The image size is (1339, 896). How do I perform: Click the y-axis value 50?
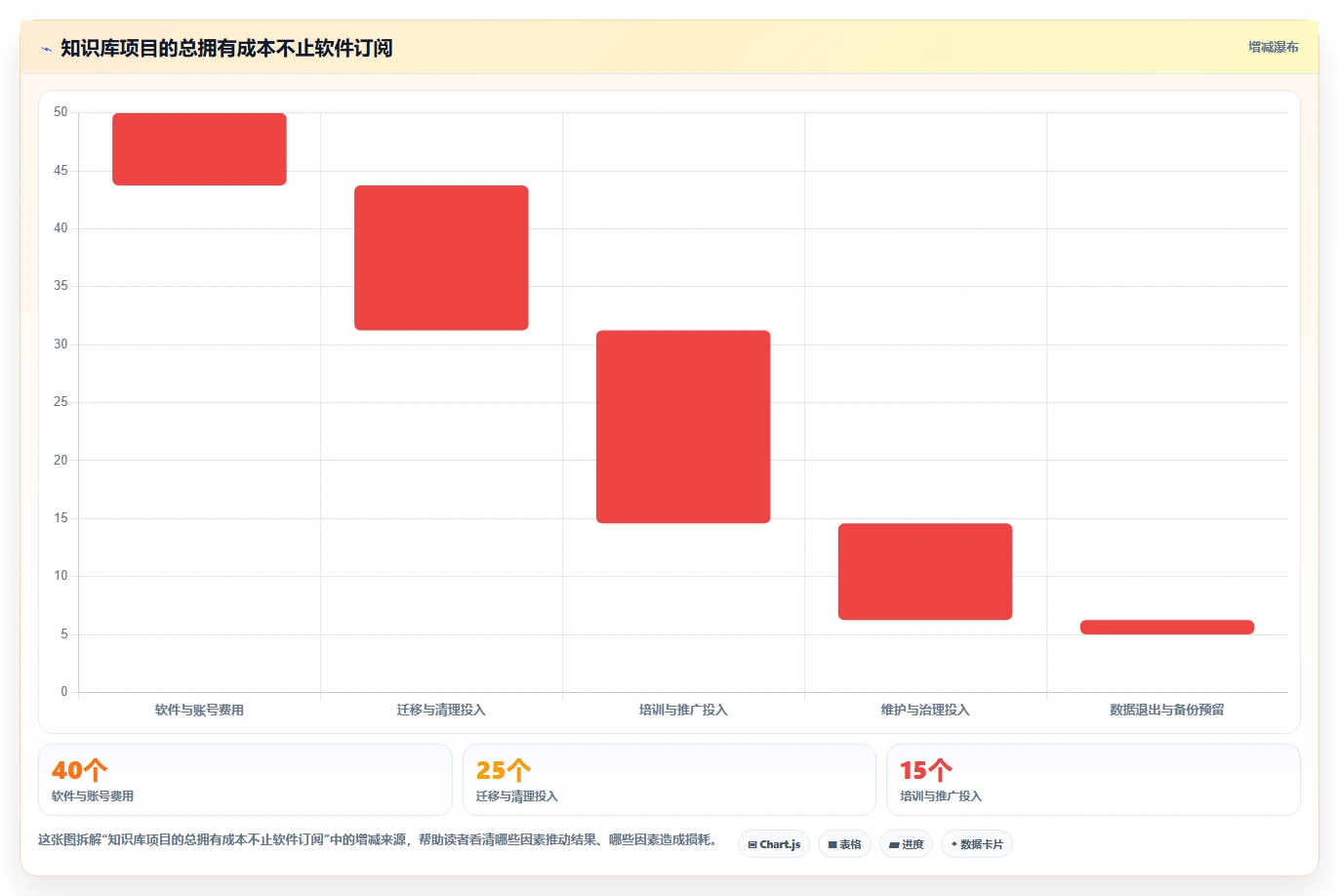pos(61,112)
